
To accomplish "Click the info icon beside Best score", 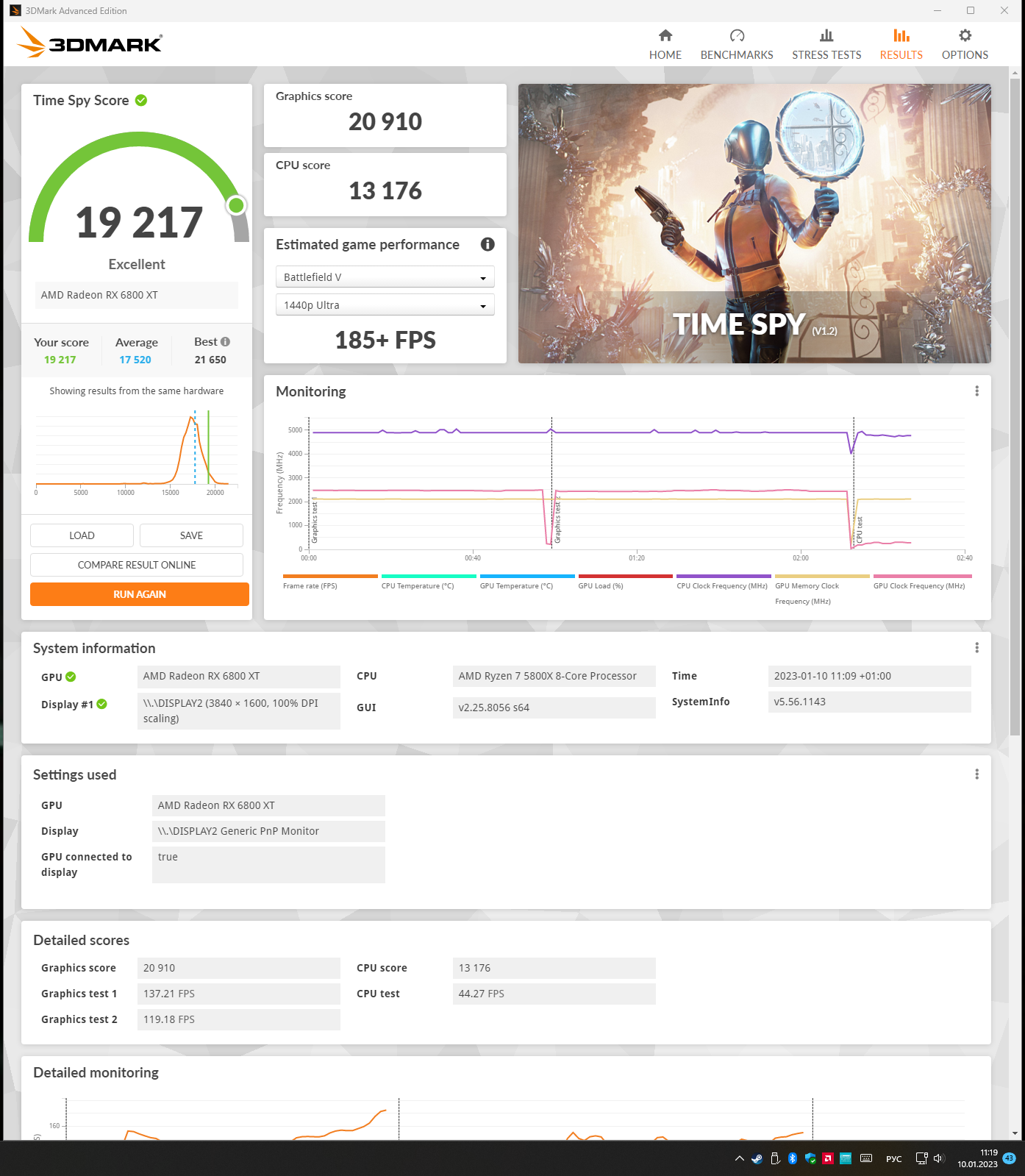I will tap(226, 341).
